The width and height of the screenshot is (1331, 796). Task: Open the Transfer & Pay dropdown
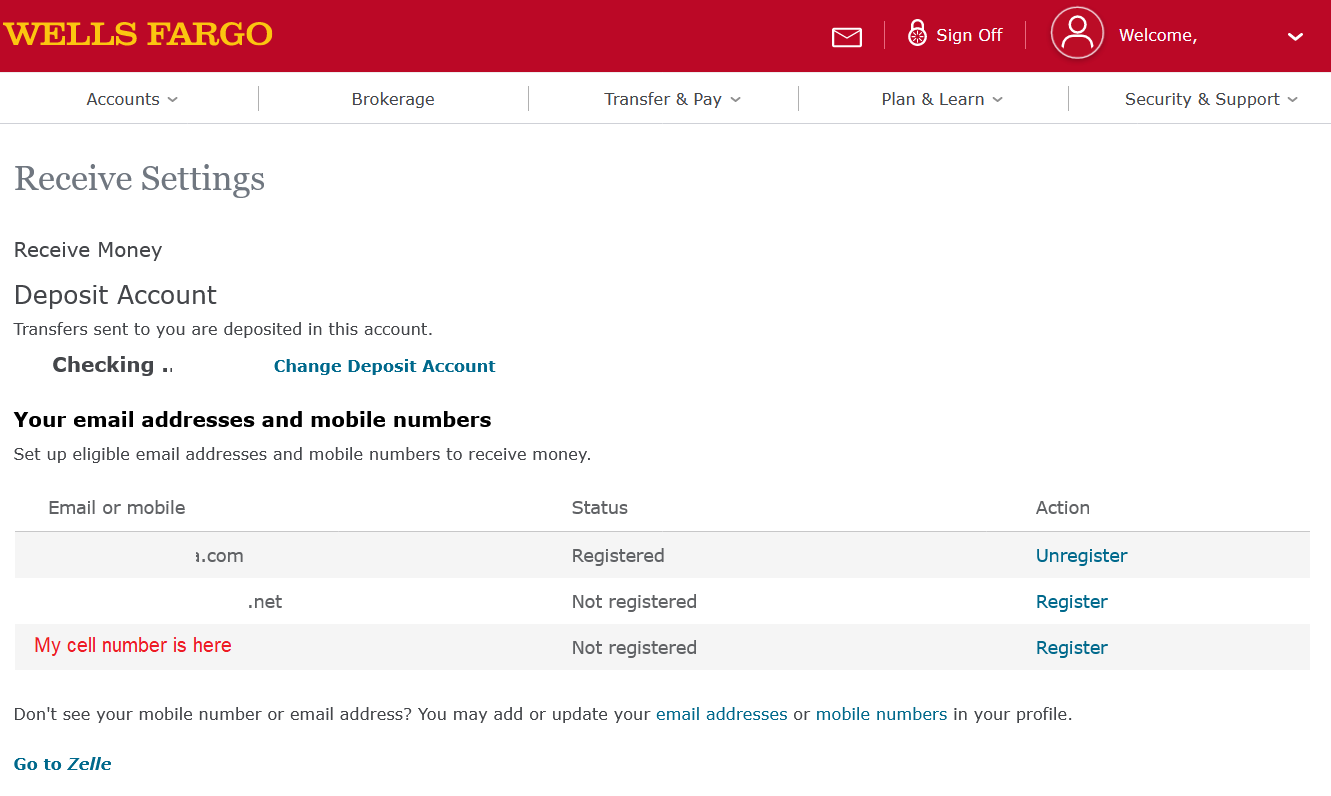tap(672, 99)
